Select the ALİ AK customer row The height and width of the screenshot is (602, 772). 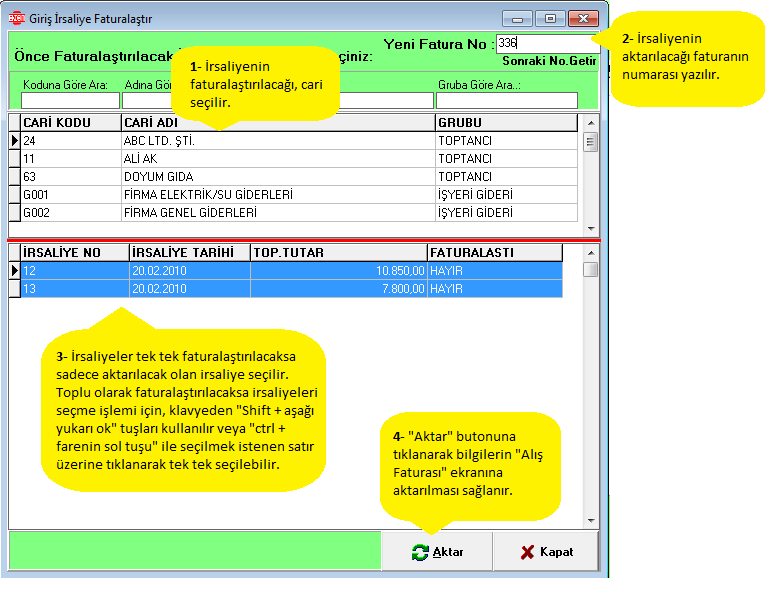point(277,159)
